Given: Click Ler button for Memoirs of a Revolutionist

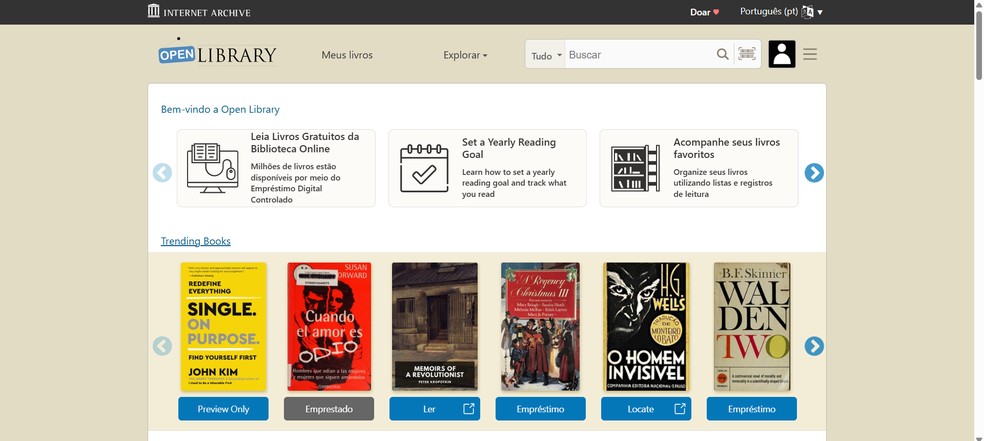Looking at the screenshot, I should (x=434, y=409).
